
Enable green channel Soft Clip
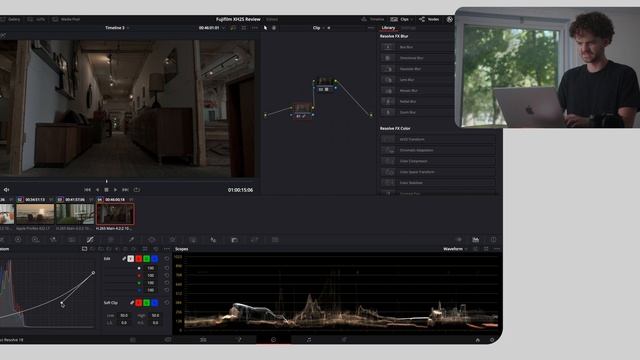(x=147, y=302)
